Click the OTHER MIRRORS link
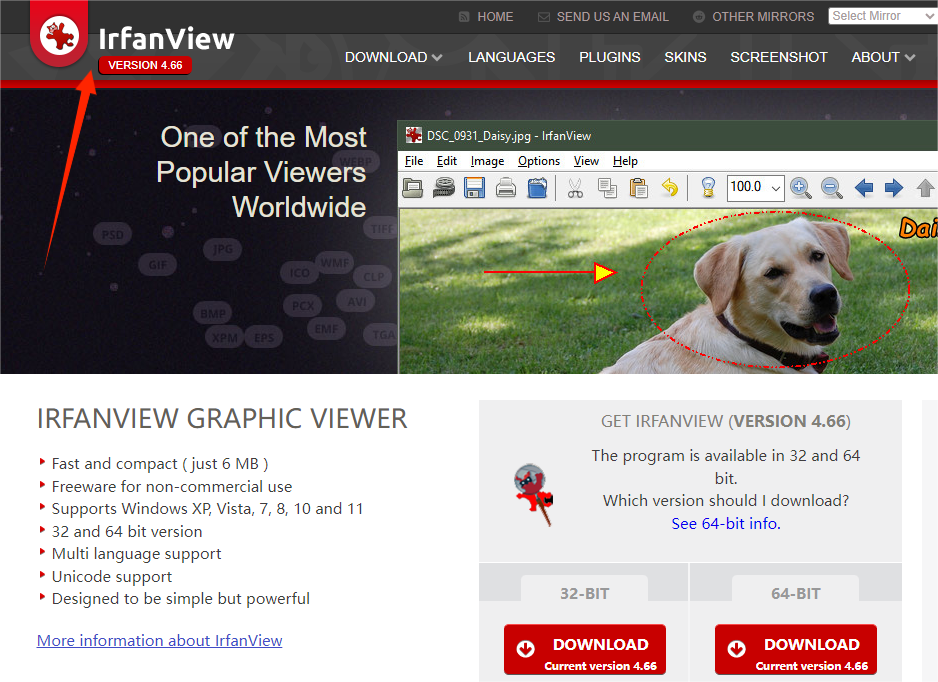This screenshot has height=682, width=938. pos(763,17)
